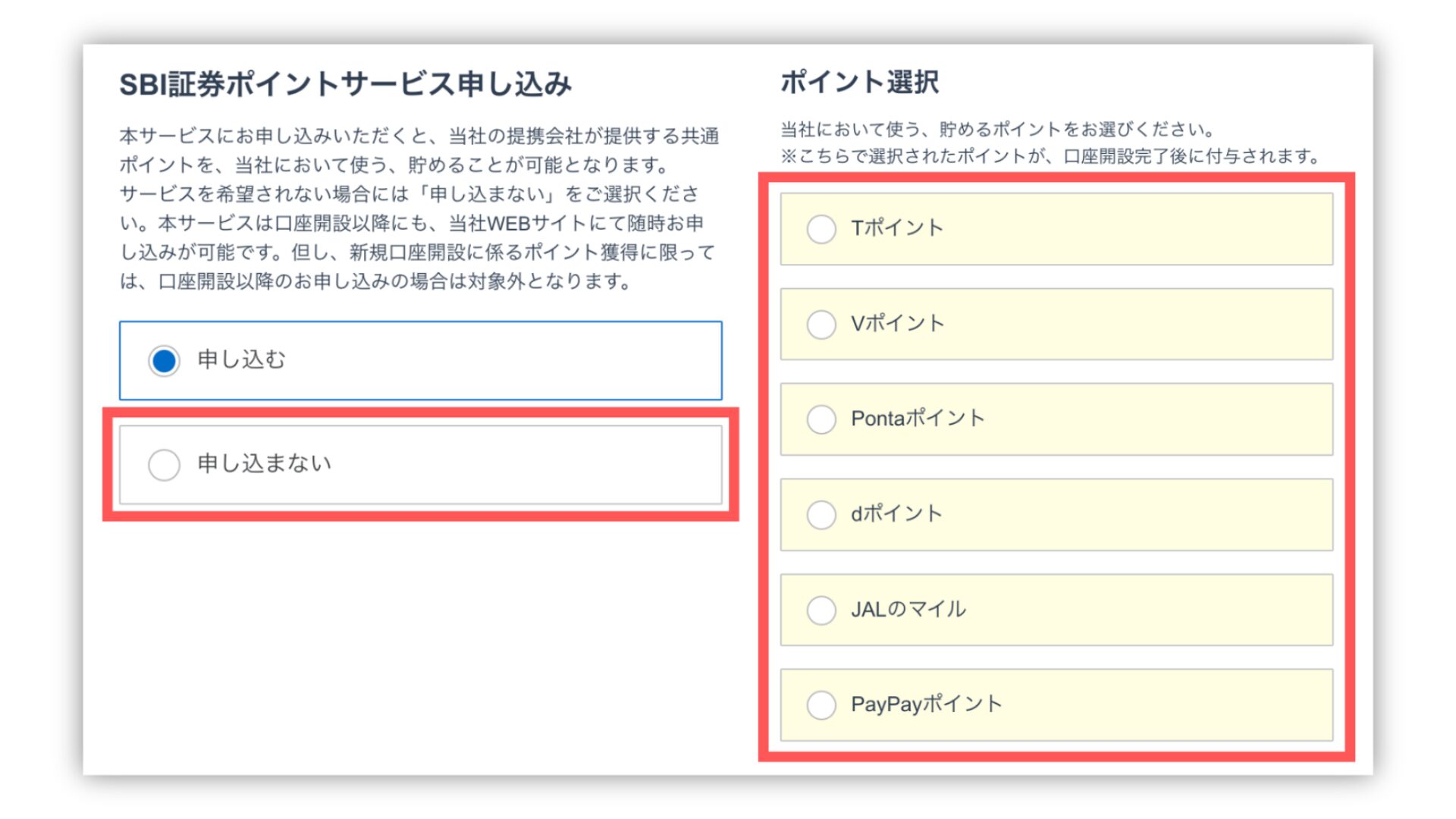The width and height of the screenshot is (1456, 819).
Task: Choose the Vポイント radio option
Action: [821, 325]
